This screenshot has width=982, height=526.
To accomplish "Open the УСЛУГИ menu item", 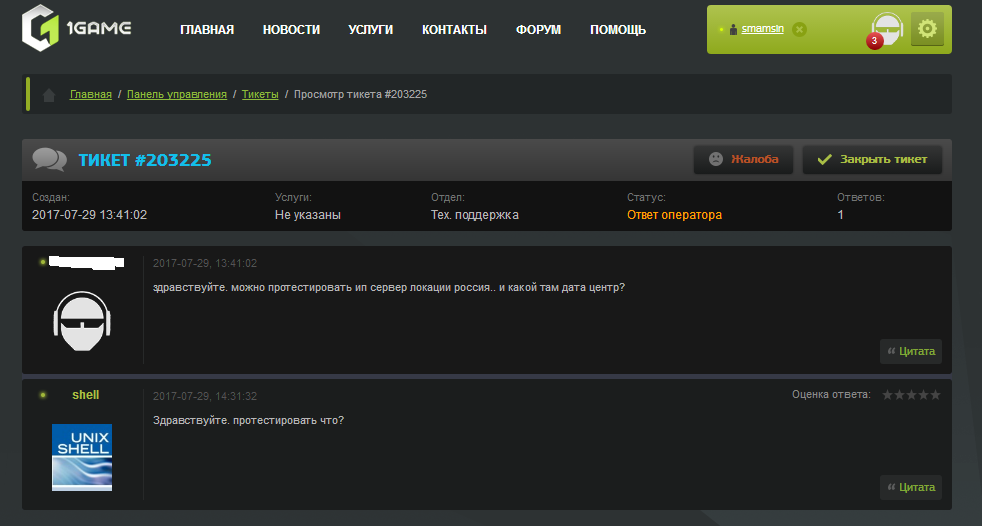I will (x=371, y=29).
